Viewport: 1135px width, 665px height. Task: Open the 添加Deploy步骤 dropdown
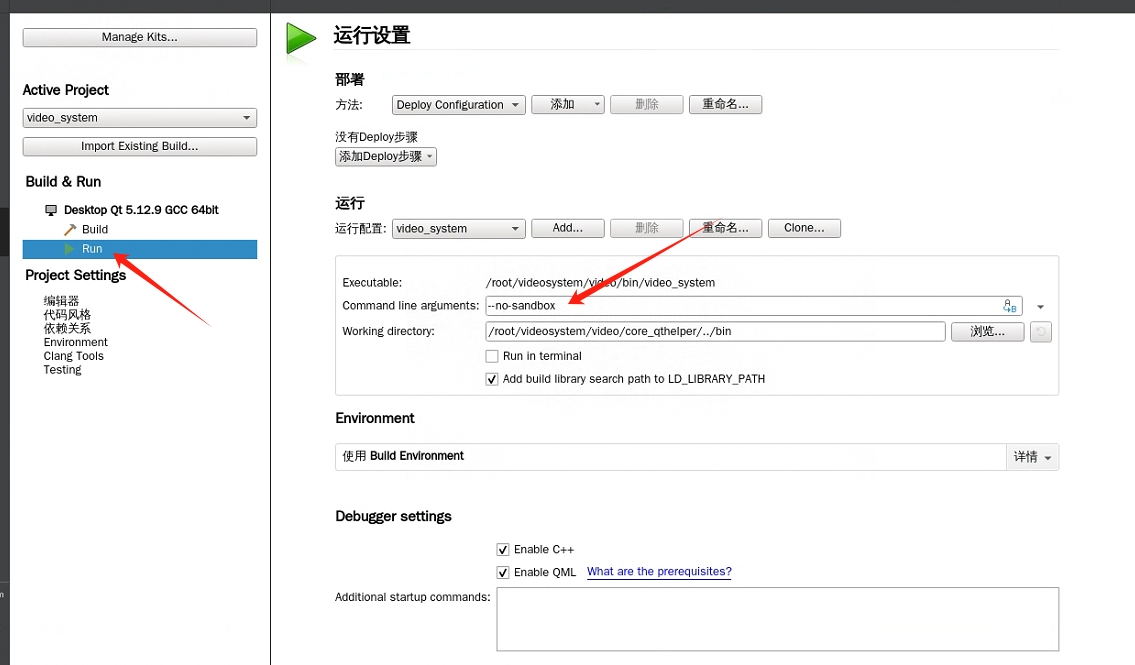[386, 157]
